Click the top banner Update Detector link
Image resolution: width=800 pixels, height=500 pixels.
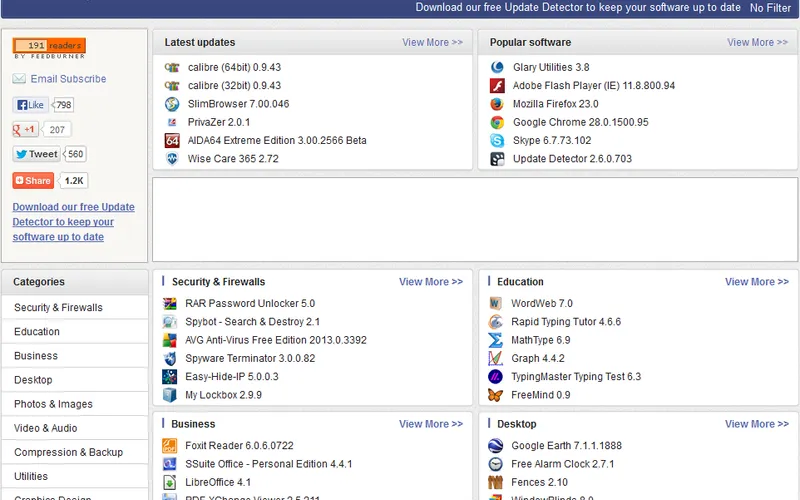(578, 8)
